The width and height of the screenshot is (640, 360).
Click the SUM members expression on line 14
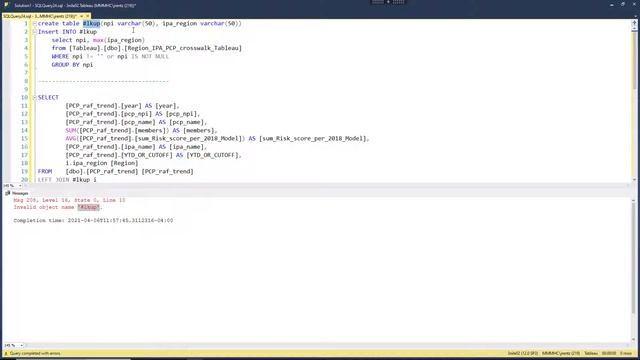point(141,130)
